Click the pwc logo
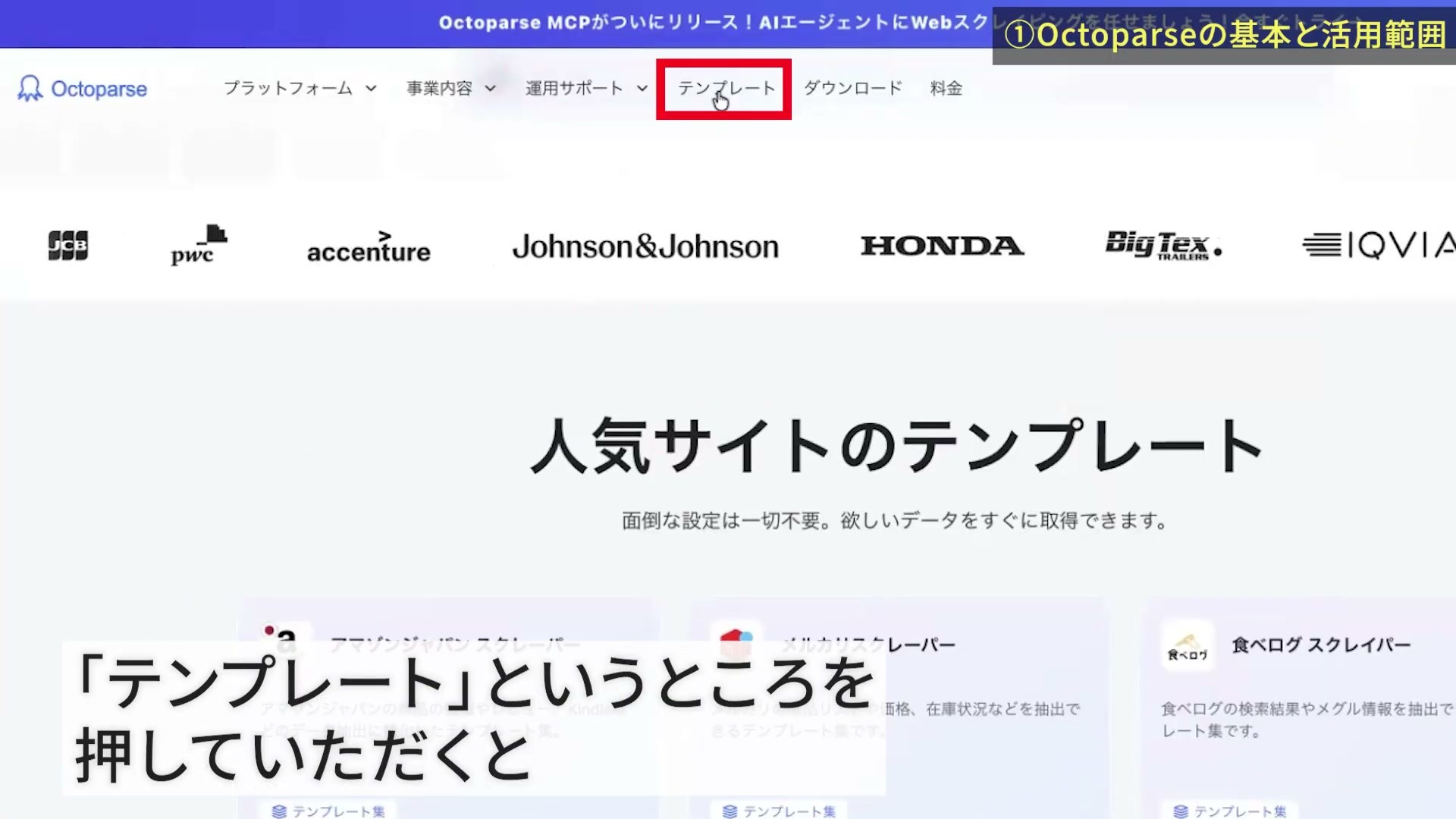Screen dimensions: 1456x819 (x=199, y=245)
